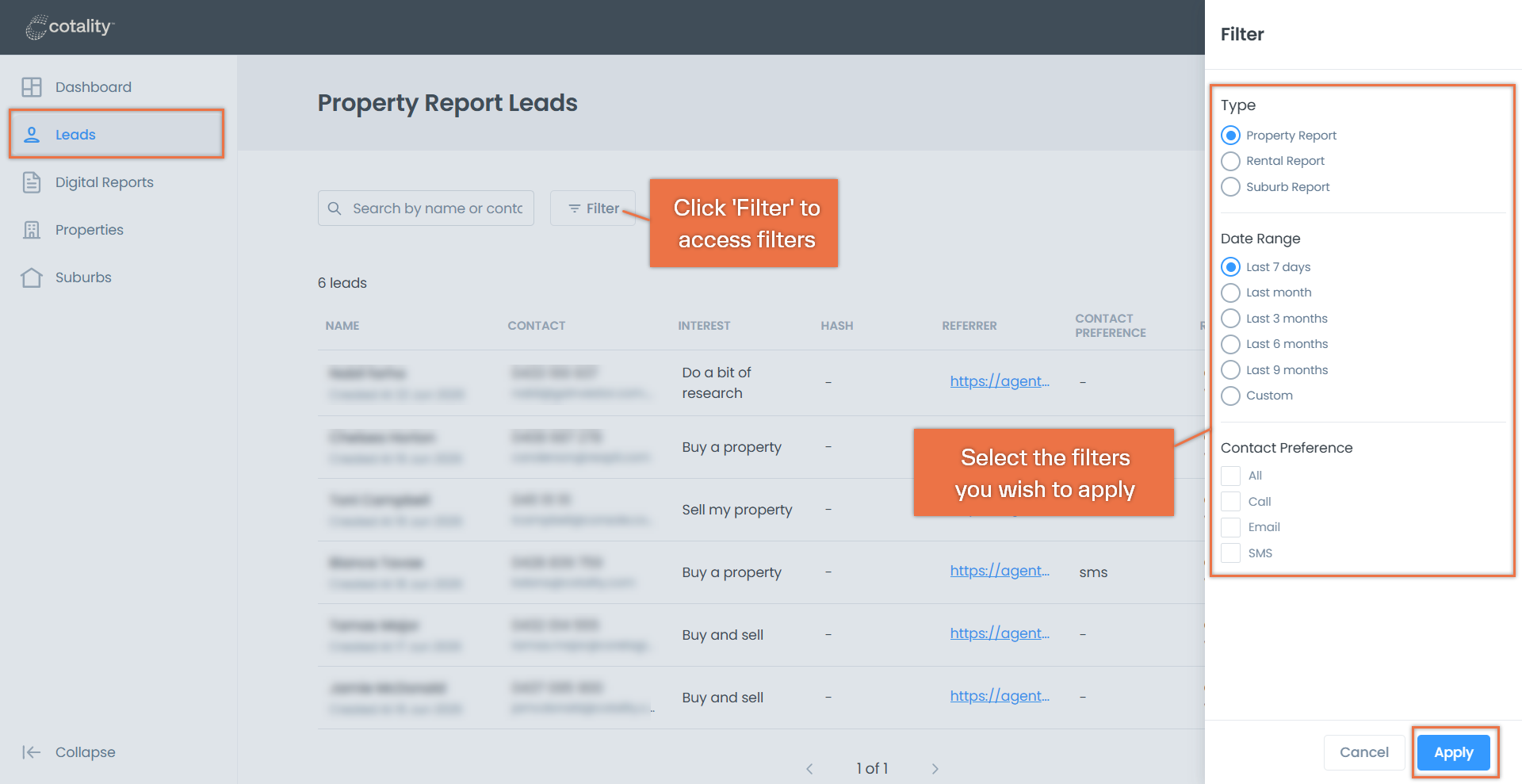Apply the selected filters
The height and width of the screenshot is (784, 1522).
click(1453, 752)
